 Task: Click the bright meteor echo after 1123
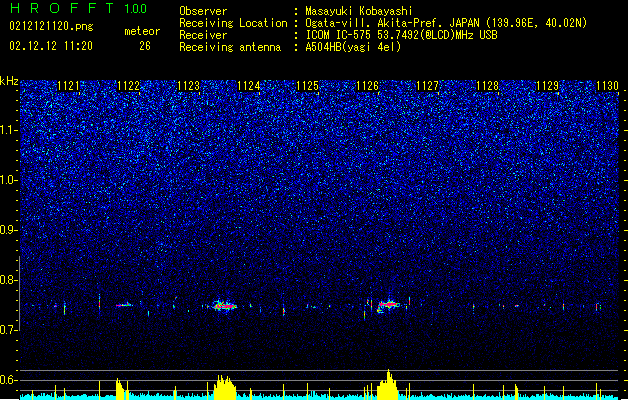pos(224,306)
